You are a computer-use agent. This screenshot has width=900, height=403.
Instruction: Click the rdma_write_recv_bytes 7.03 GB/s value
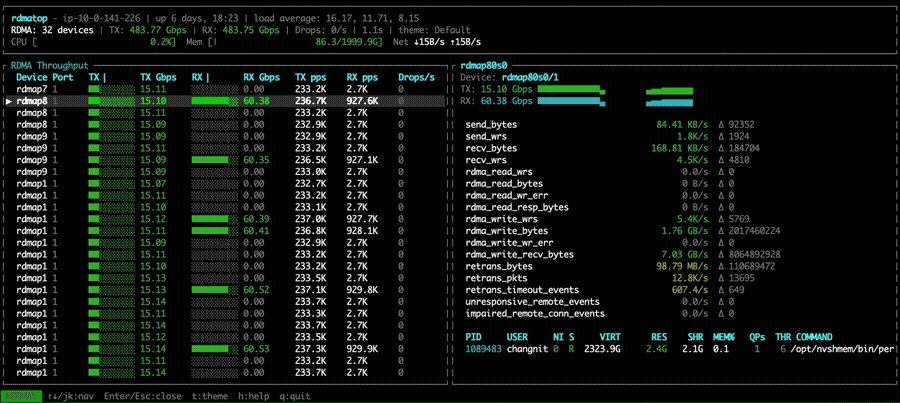coord(685,254)
